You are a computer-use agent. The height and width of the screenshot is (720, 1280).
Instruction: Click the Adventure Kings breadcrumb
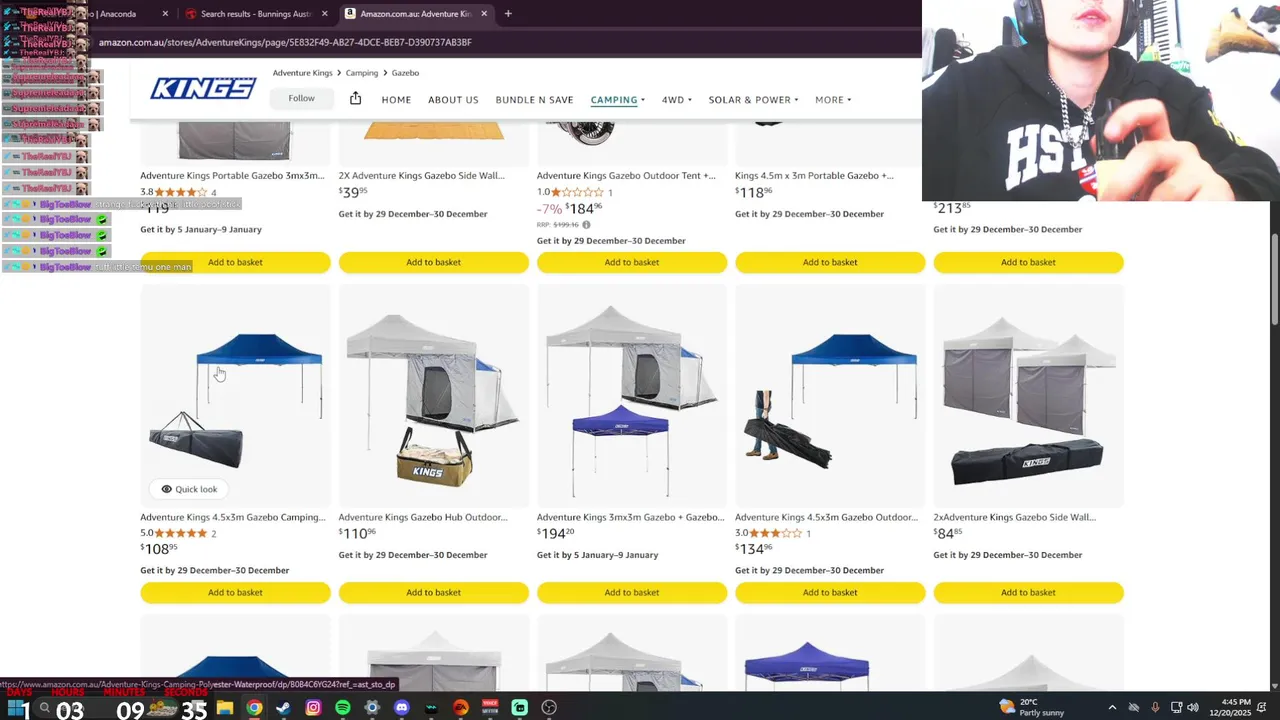click(x=302, y=73)
